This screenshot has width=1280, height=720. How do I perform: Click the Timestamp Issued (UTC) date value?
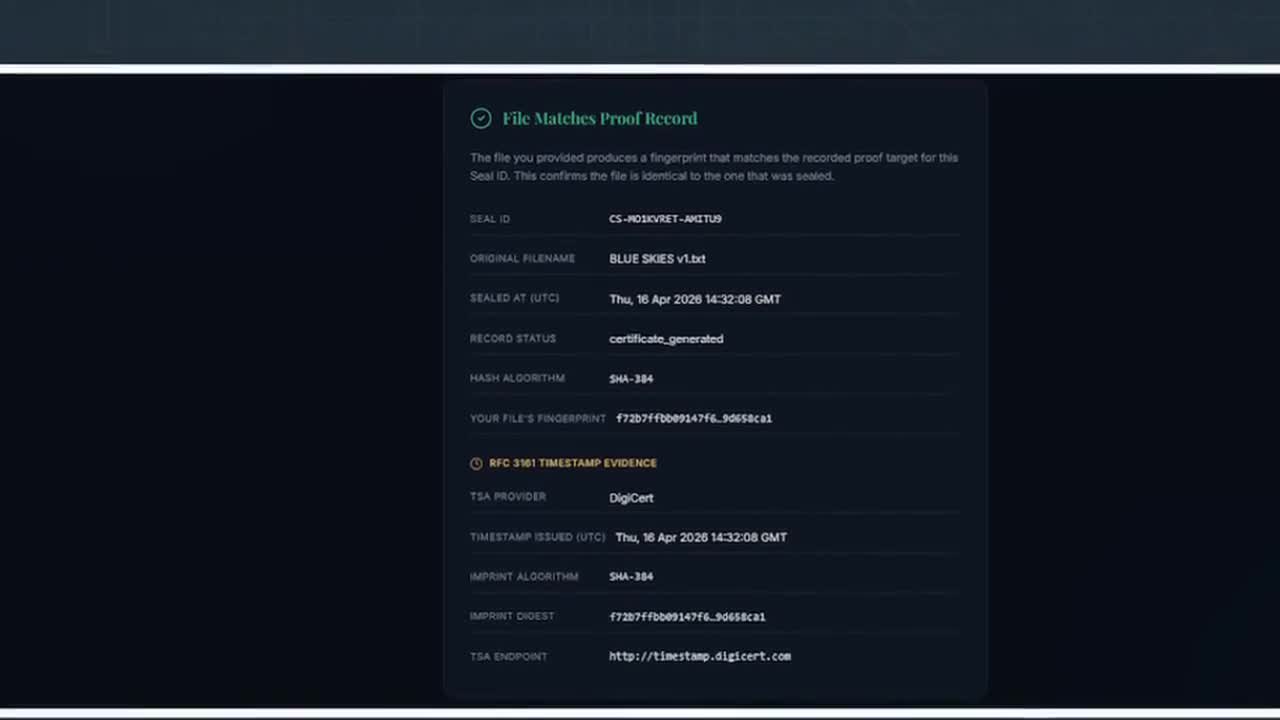click(700, 537)
